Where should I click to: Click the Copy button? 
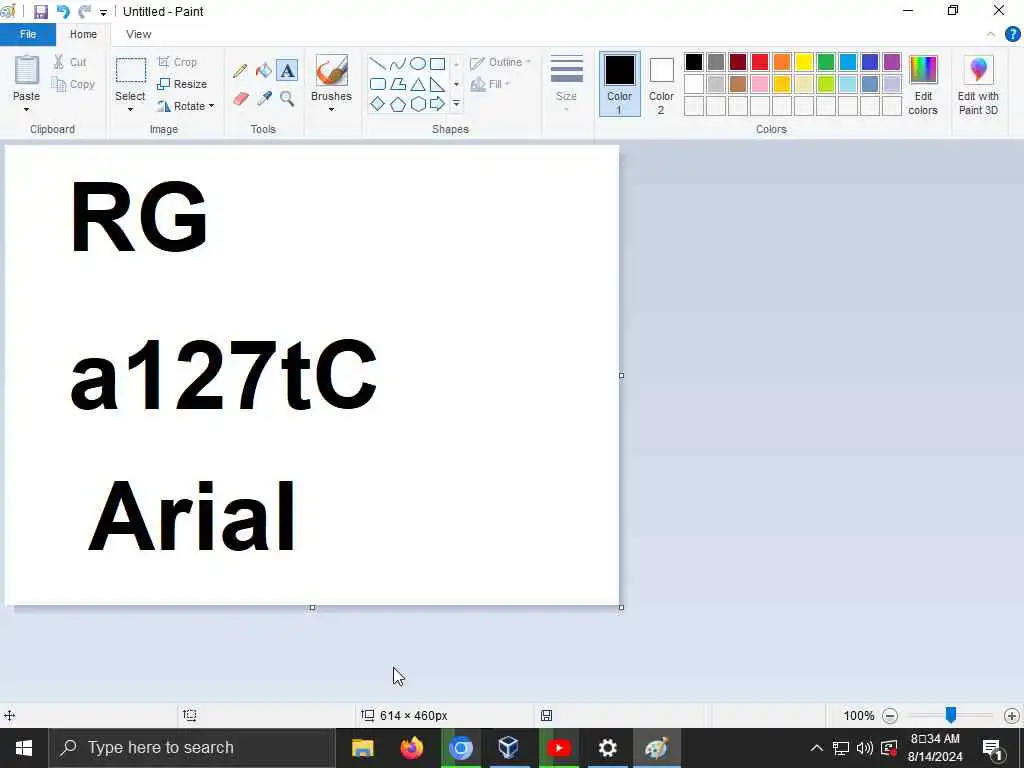click(74, 84)
